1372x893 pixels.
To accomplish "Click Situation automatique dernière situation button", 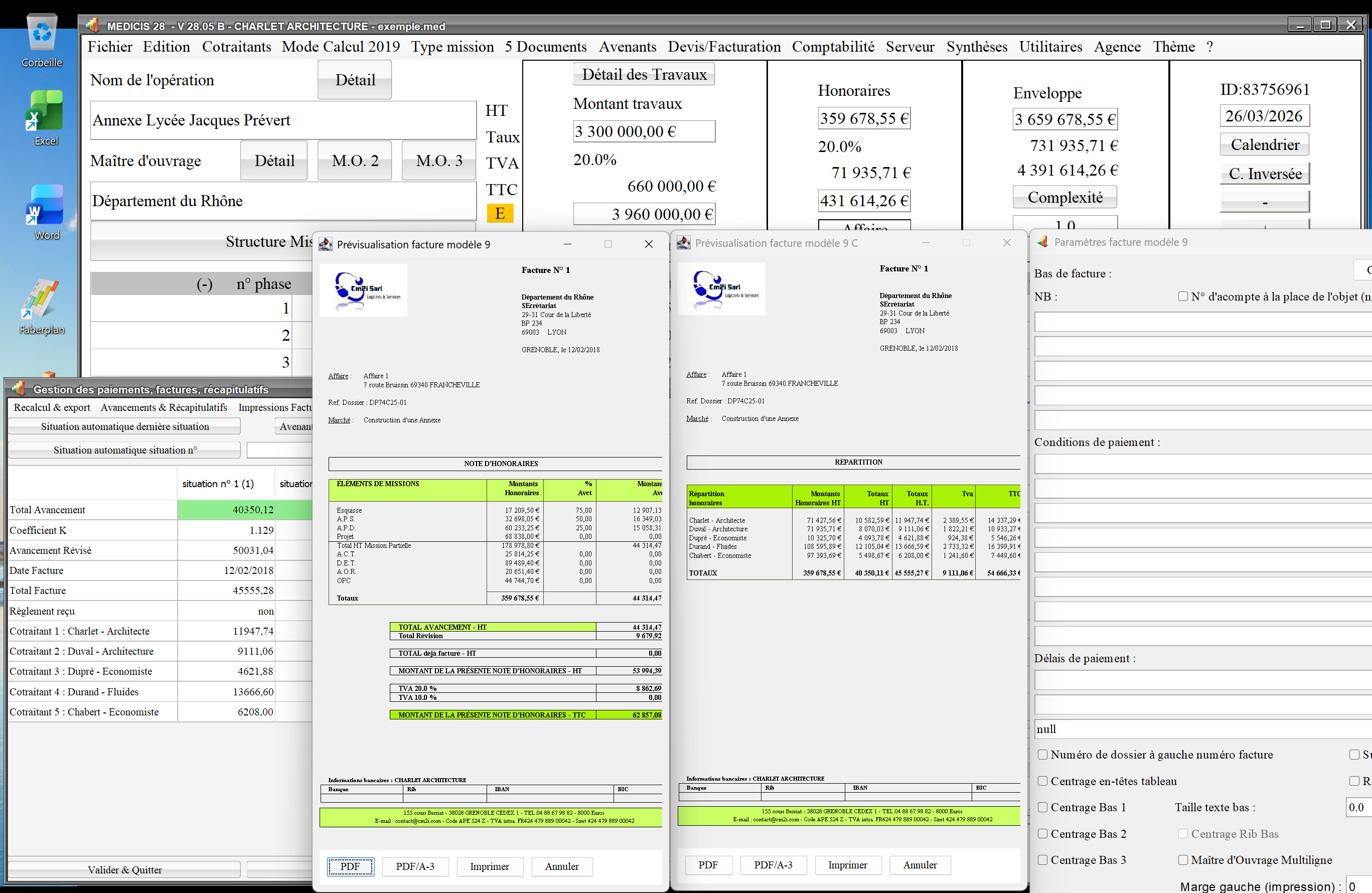I will 124,426.
